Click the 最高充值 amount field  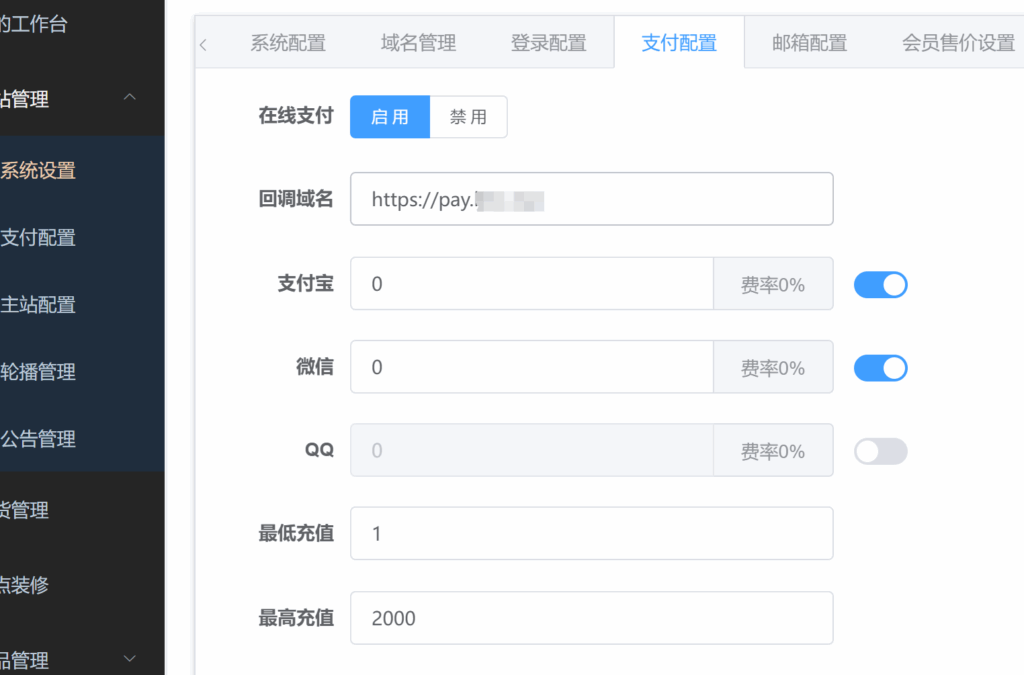point(592,618)
